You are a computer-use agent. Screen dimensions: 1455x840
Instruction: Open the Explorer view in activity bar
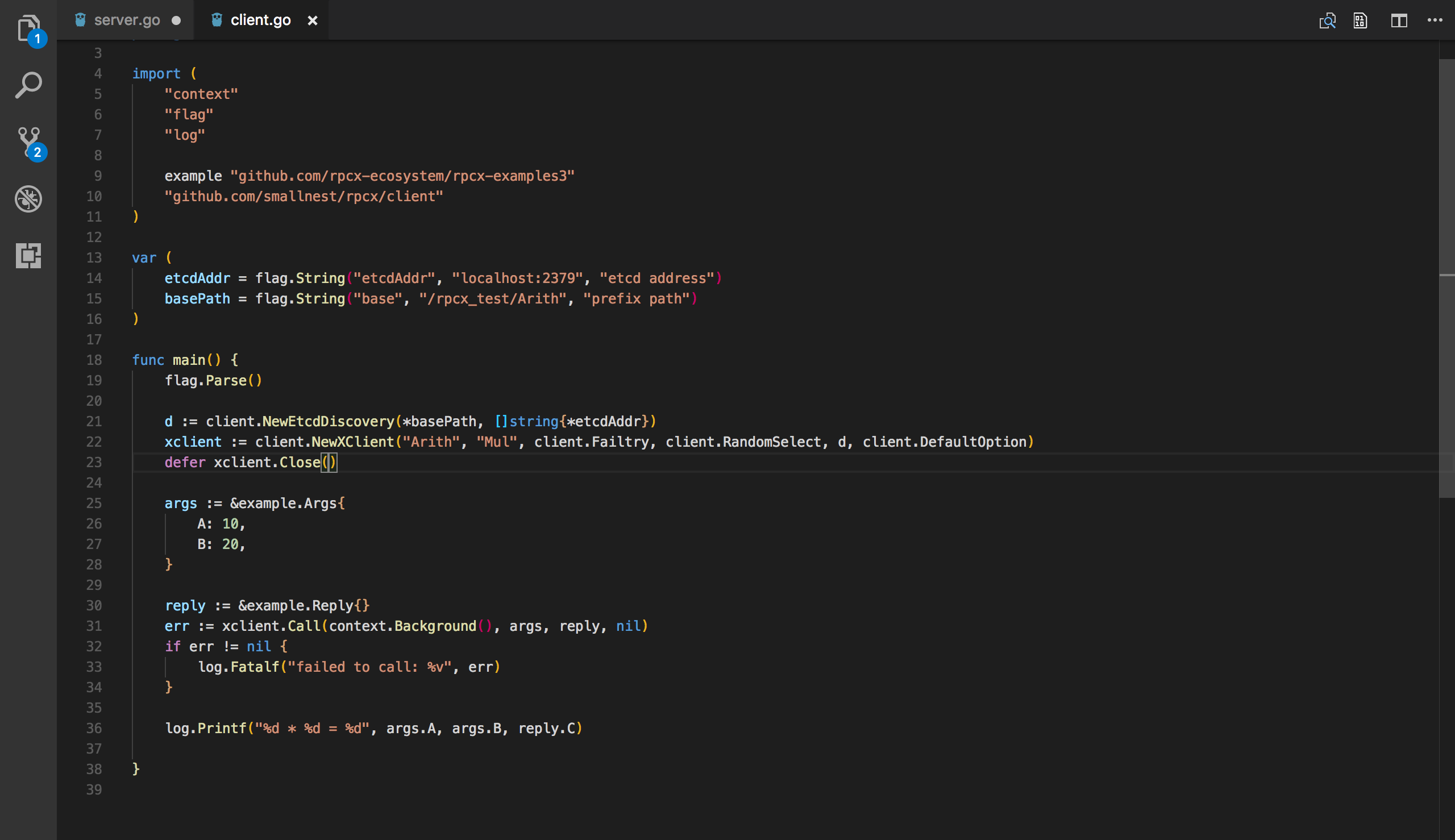click(28, 28)
